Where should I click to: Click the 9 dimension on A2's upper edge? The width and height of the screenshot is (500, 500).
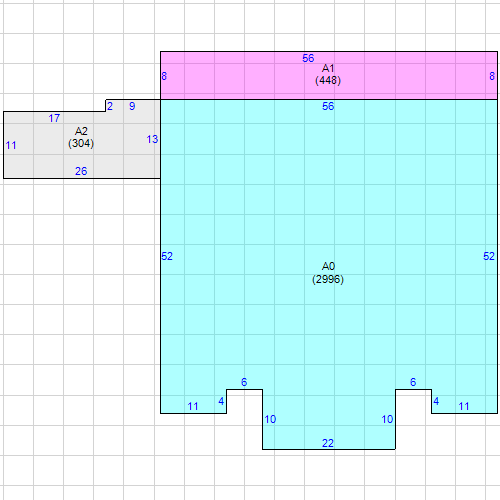tap(132, 106)
